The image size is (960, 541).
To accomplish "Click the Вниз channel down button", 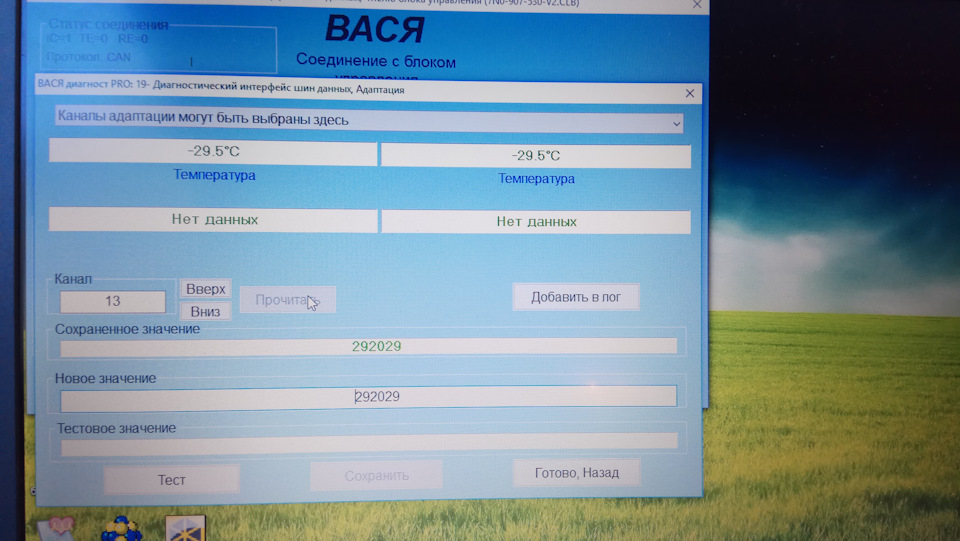I will (205, 312).
